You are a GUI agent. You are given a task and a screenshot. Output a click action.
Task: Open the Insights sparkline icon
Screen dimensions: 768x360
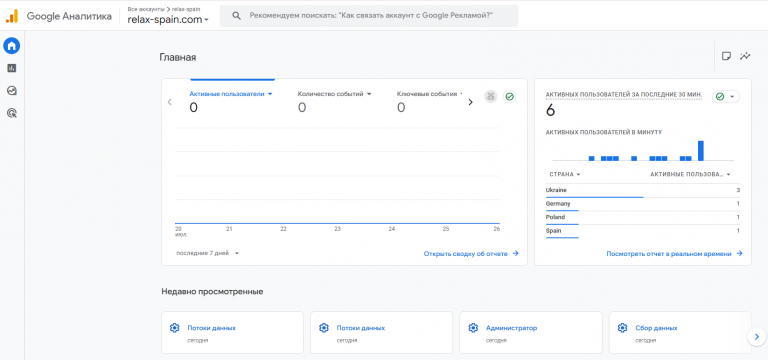click(x=745, y=56)
